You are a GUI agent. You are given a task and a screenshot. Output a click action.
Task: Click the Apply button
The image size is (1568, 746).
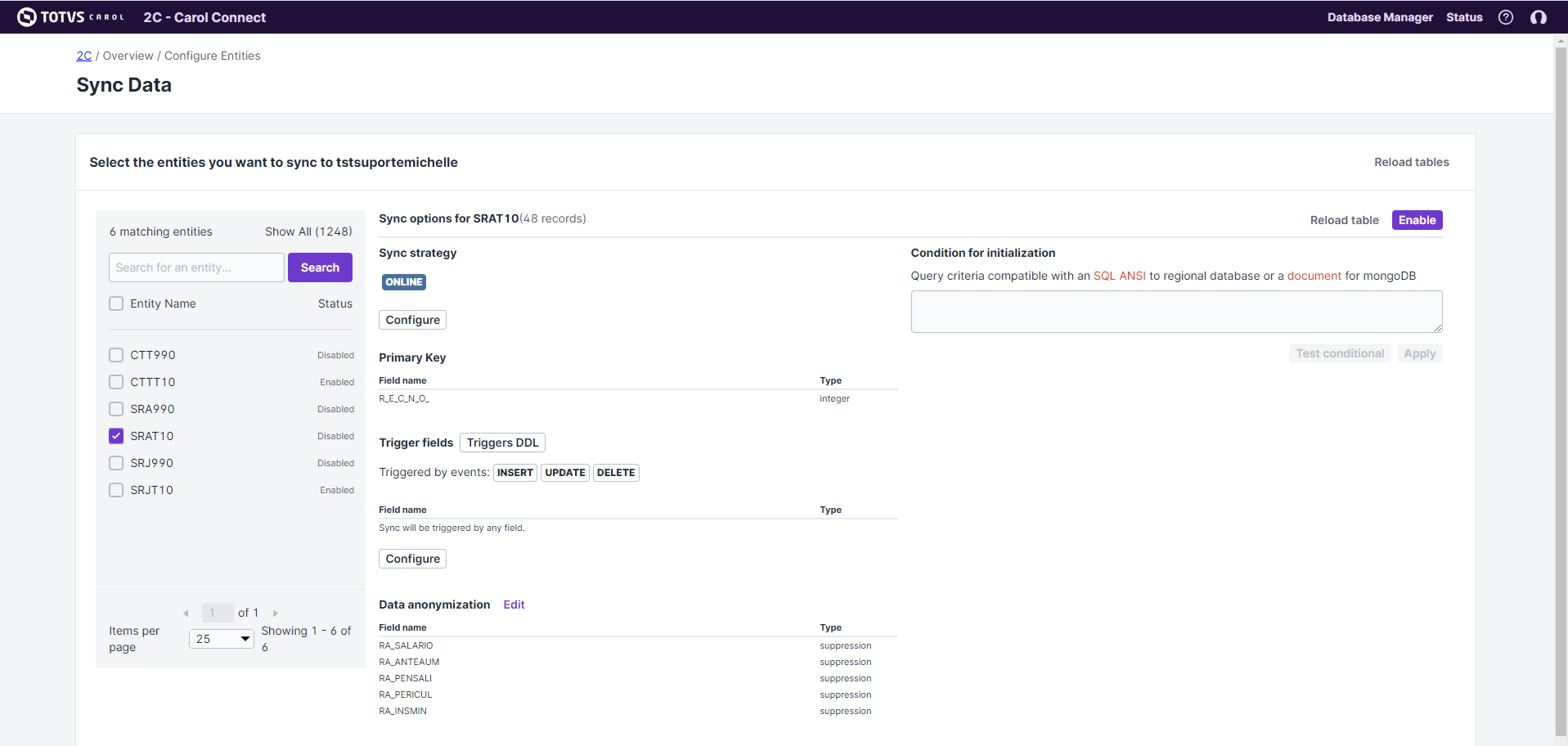point(1420,353)
